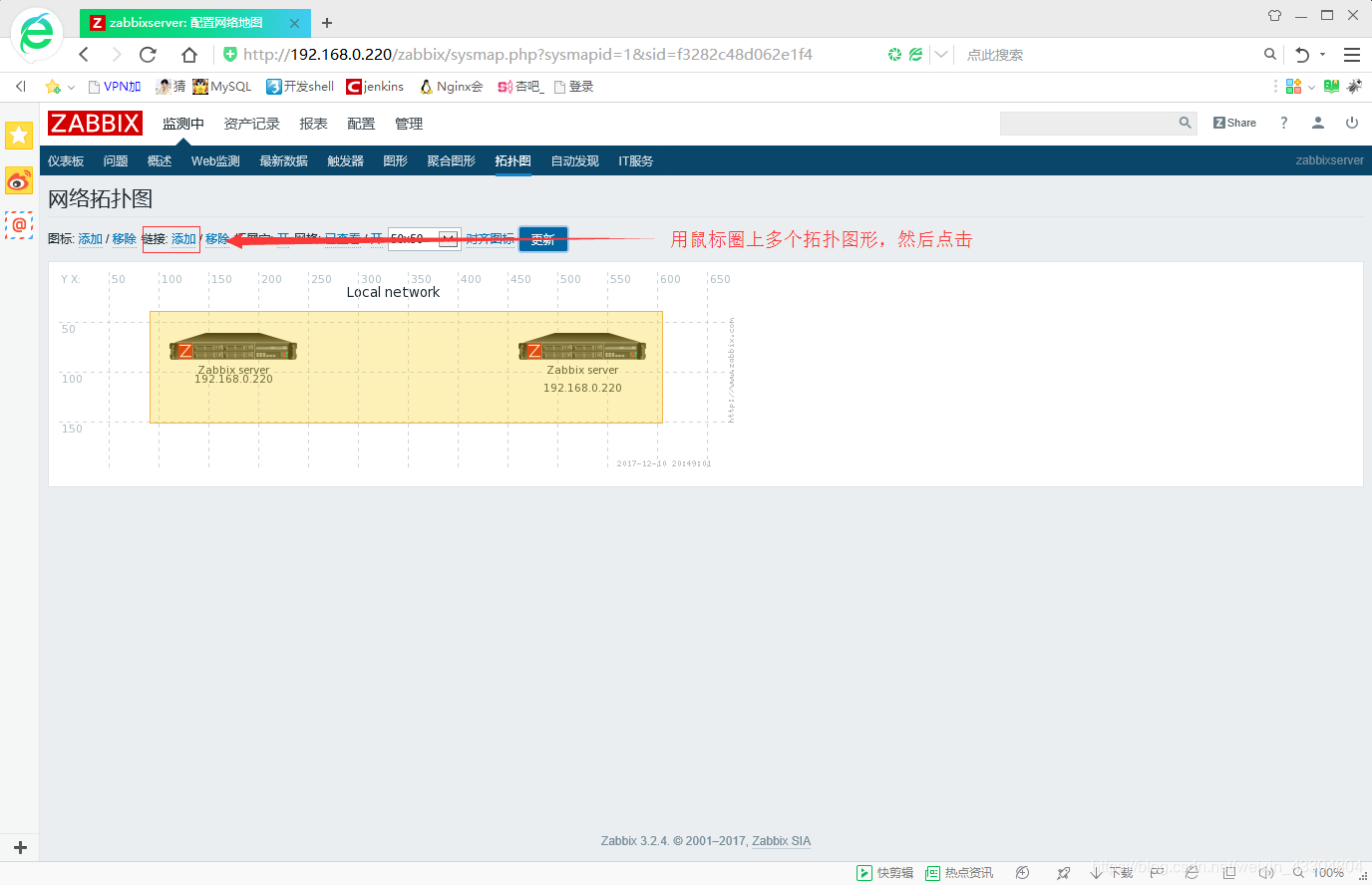Open the extensions grid icon in bookmarks bar

click(1293, 87)
